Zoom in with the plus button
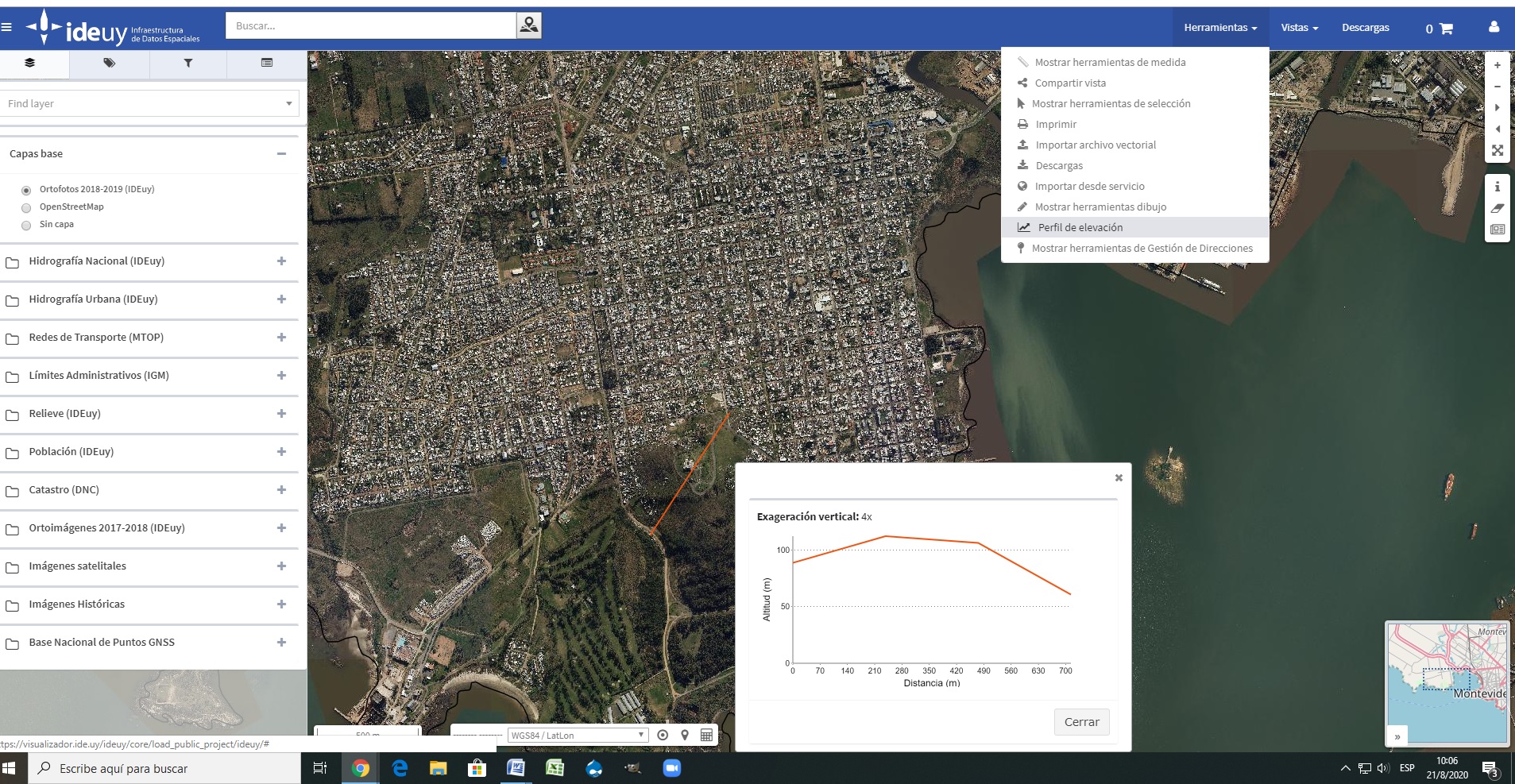 click(x=1497, y=64)
